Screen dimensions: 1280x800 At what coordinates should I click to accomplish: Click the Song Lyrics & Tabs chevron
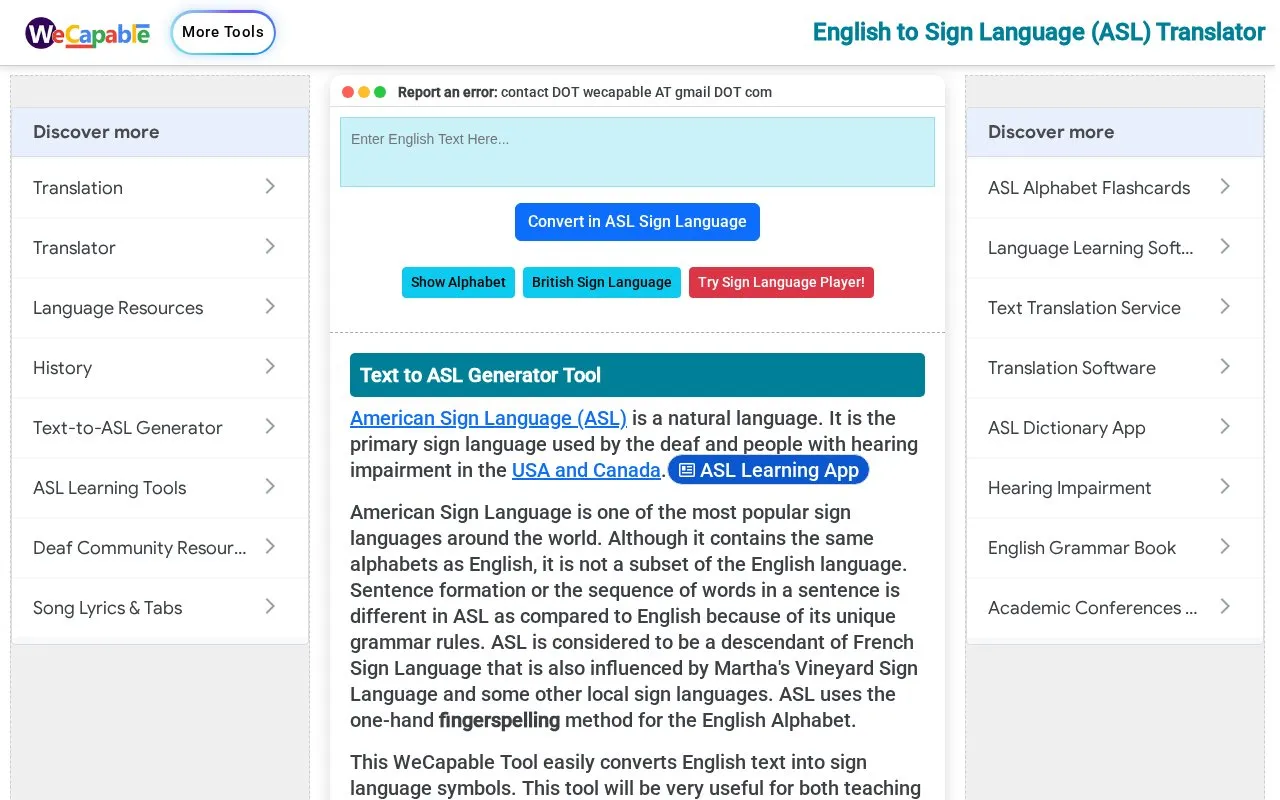270,606
